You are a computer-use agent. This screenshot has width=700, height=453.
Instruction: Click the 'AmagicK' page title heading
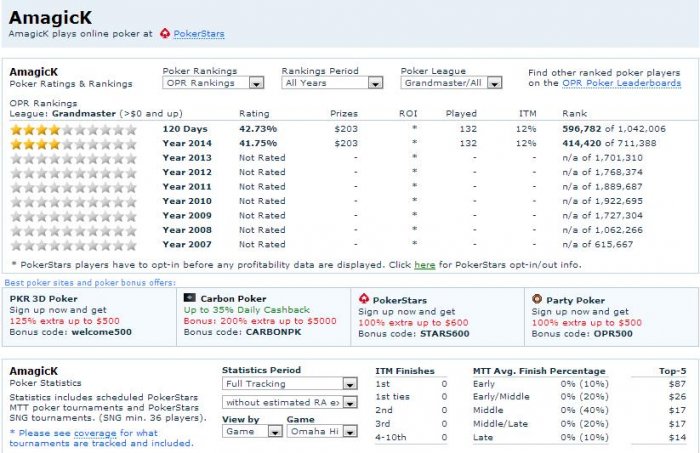(50, 18)
